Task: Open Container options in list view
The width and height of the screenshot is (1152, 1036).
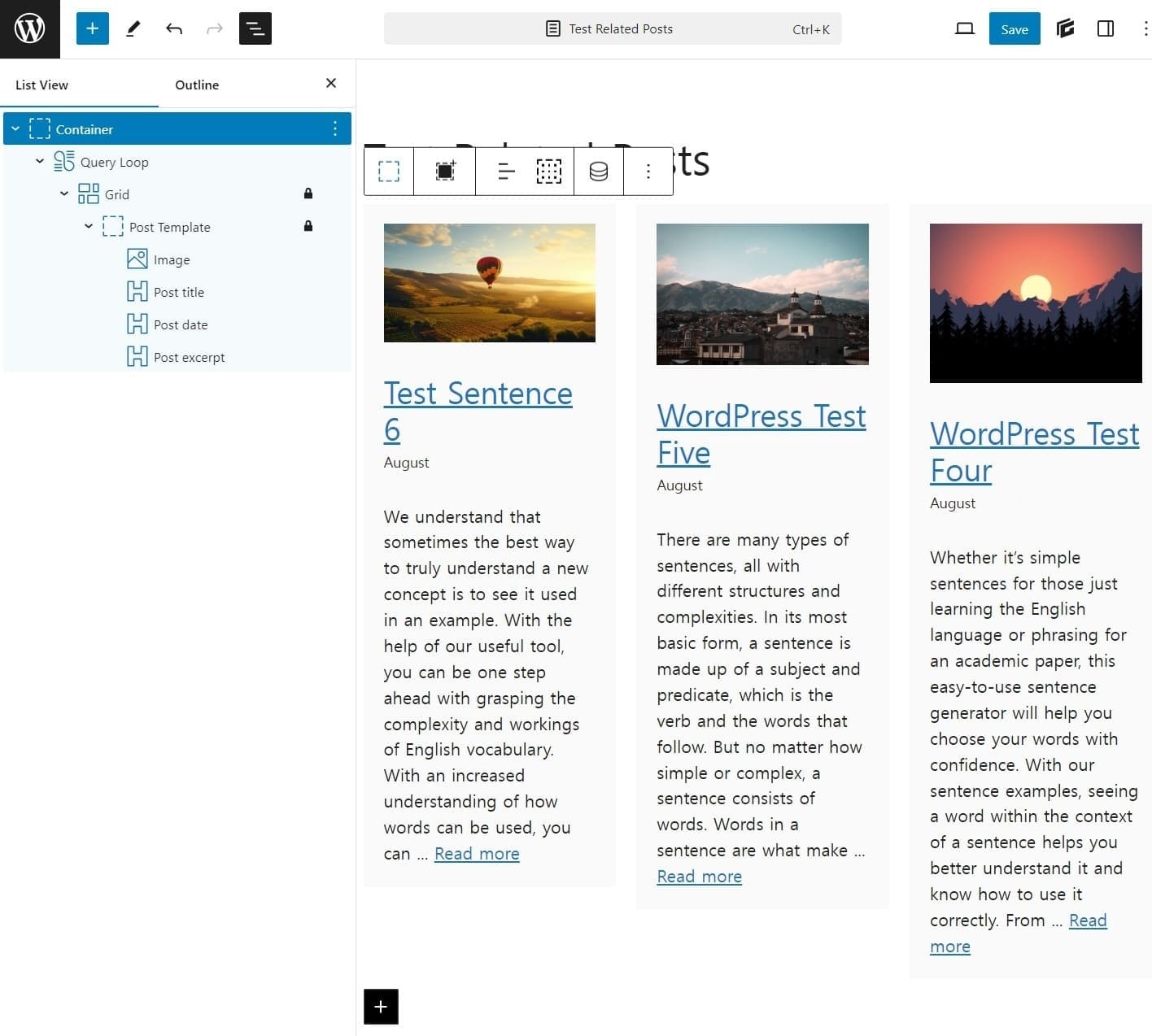Action: tap(335, 129)
